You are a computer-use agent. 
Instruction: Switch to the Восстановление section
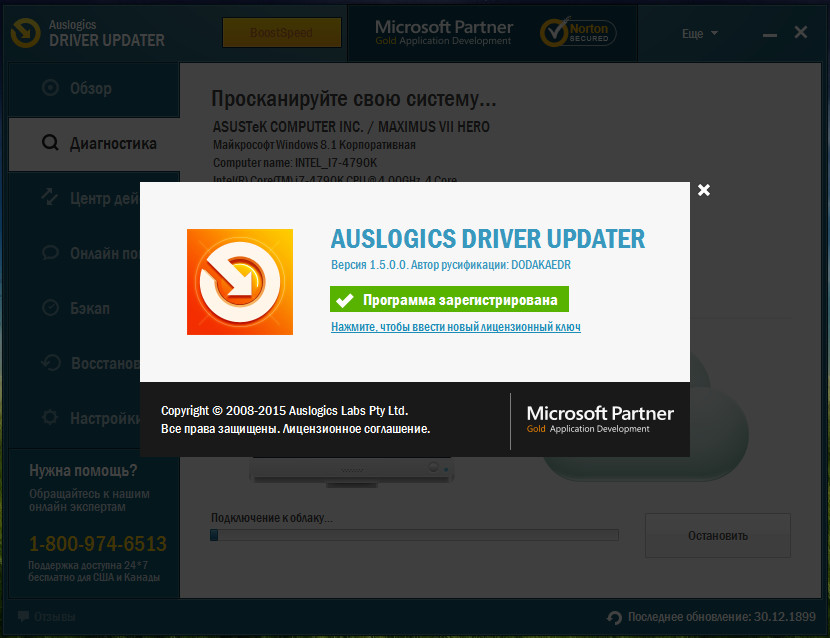tap(74, 364)
